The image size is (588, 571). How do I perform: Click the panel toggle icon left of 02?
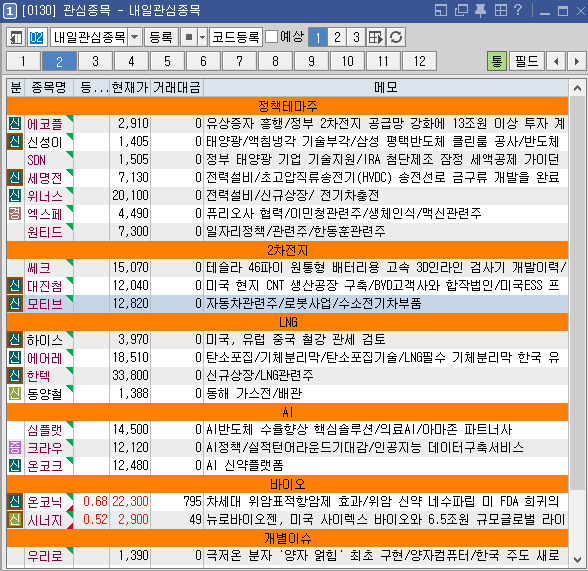coord(16,37)
